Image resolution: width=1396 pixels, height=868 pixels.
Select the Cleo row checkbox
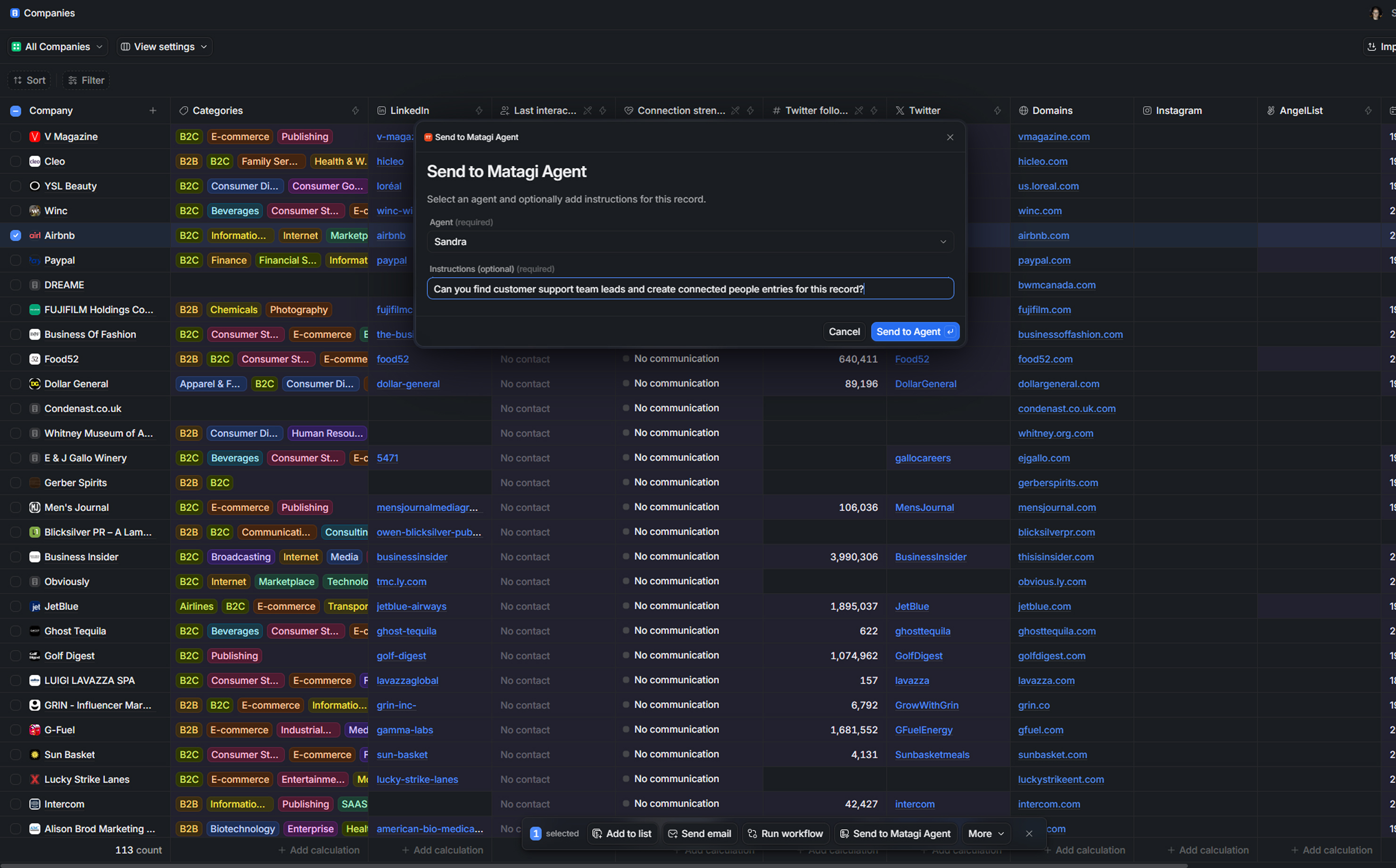point(16,161)
